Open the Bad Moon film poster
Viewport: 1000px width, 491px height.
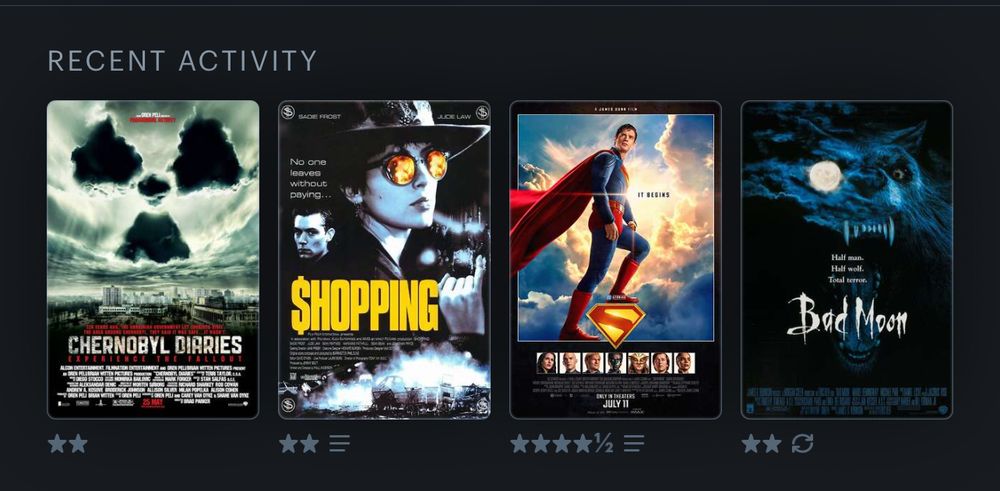[x=847, y=260]
